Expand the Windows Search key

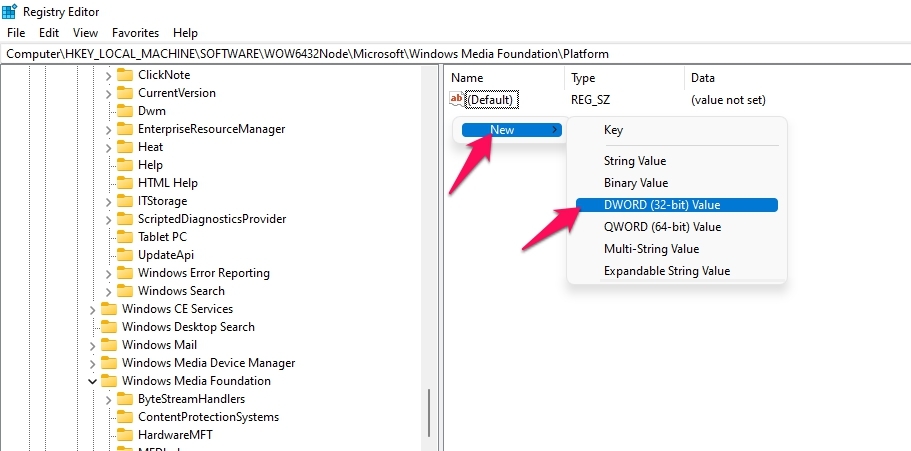coord(109,292)
